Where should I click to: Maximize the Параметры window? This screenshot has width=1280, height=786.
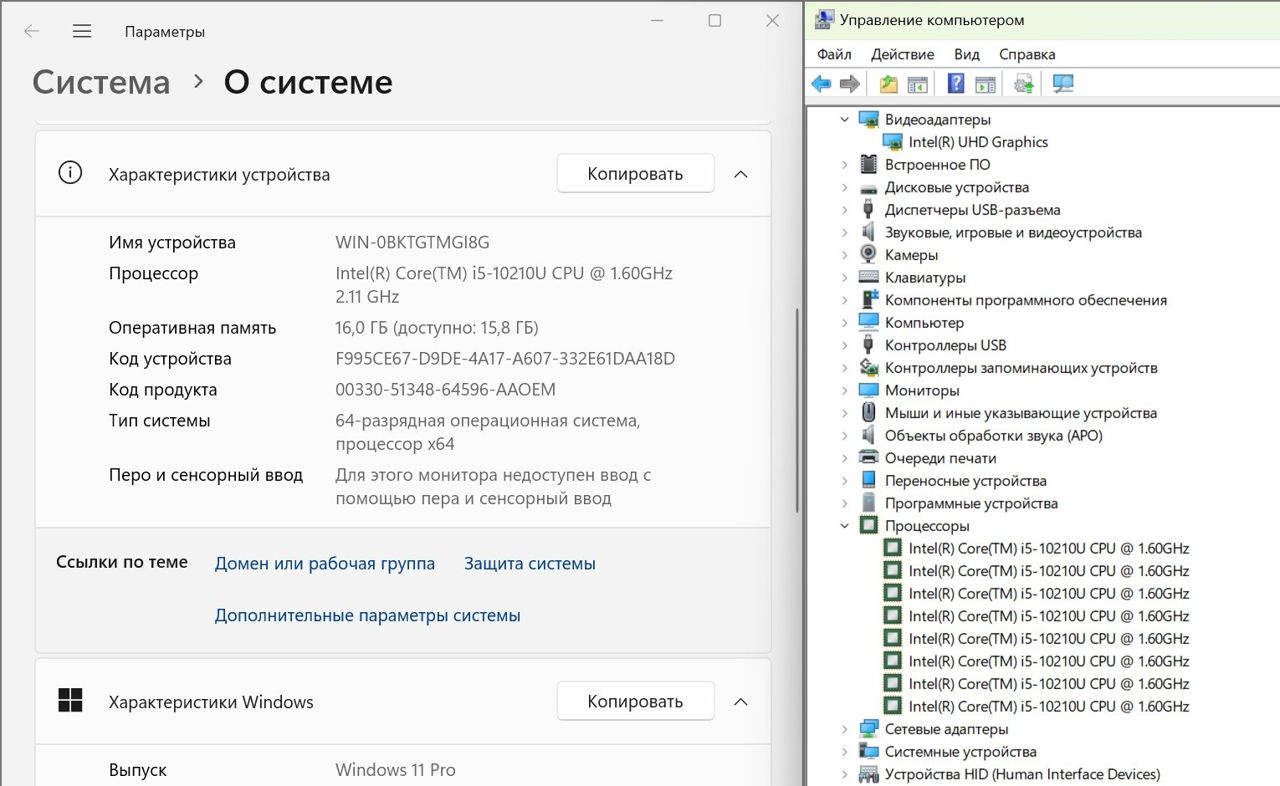pyautogui.click(x=715, y=21)
